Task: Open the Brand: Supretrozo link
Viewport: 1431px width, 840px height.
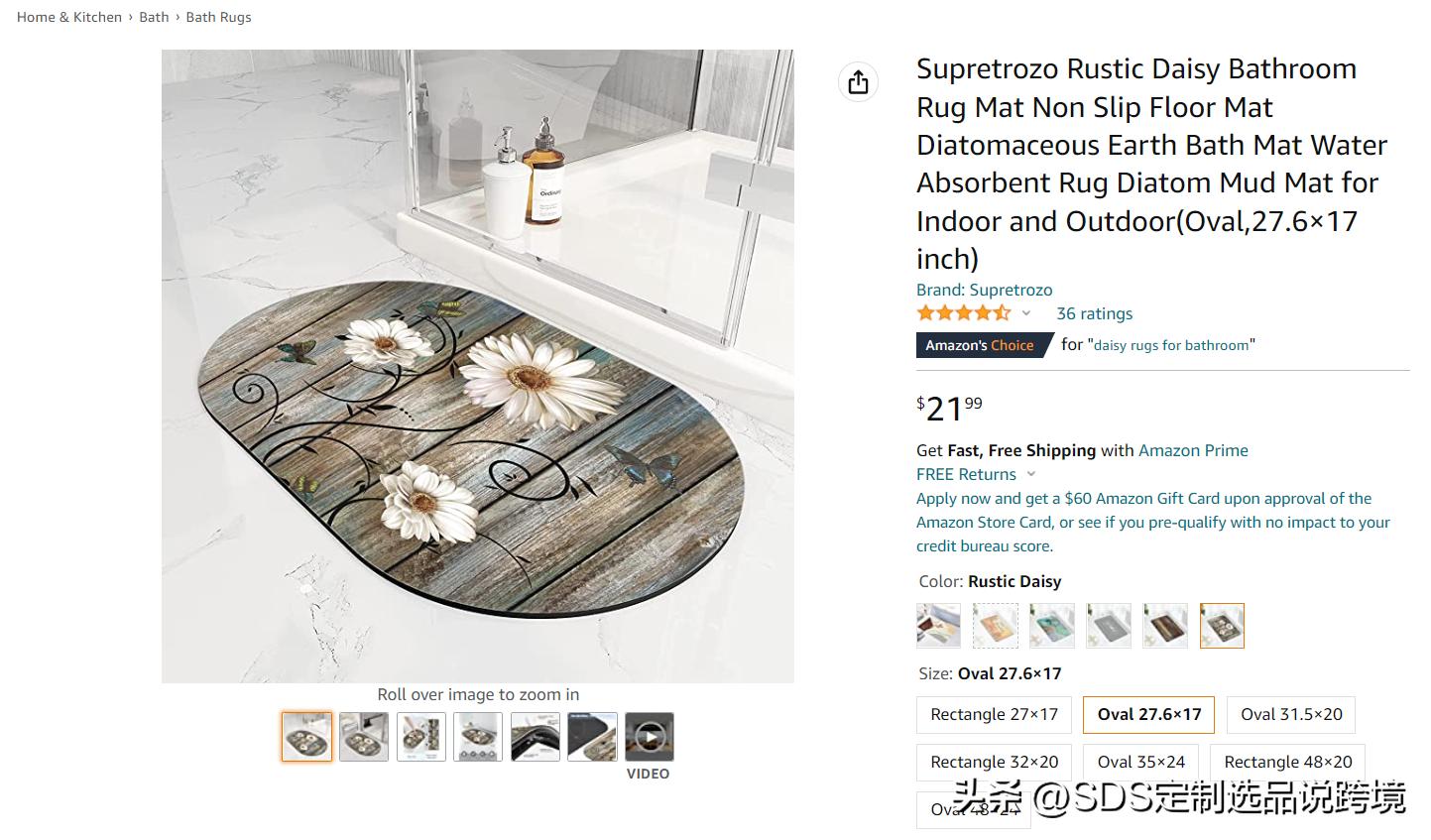Action: click(x=984, y=290)
